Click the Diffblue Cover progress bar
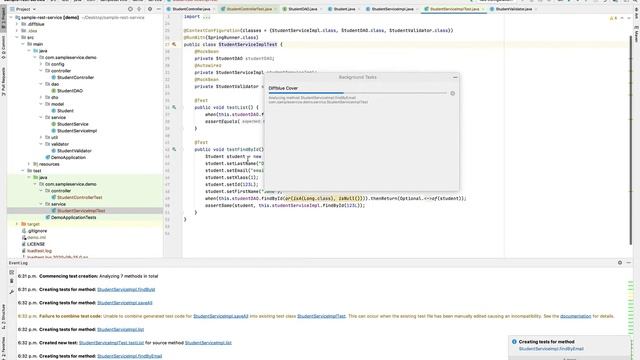Image resolution: width=640 pixels, height=360 pixels. click(358, 93)
